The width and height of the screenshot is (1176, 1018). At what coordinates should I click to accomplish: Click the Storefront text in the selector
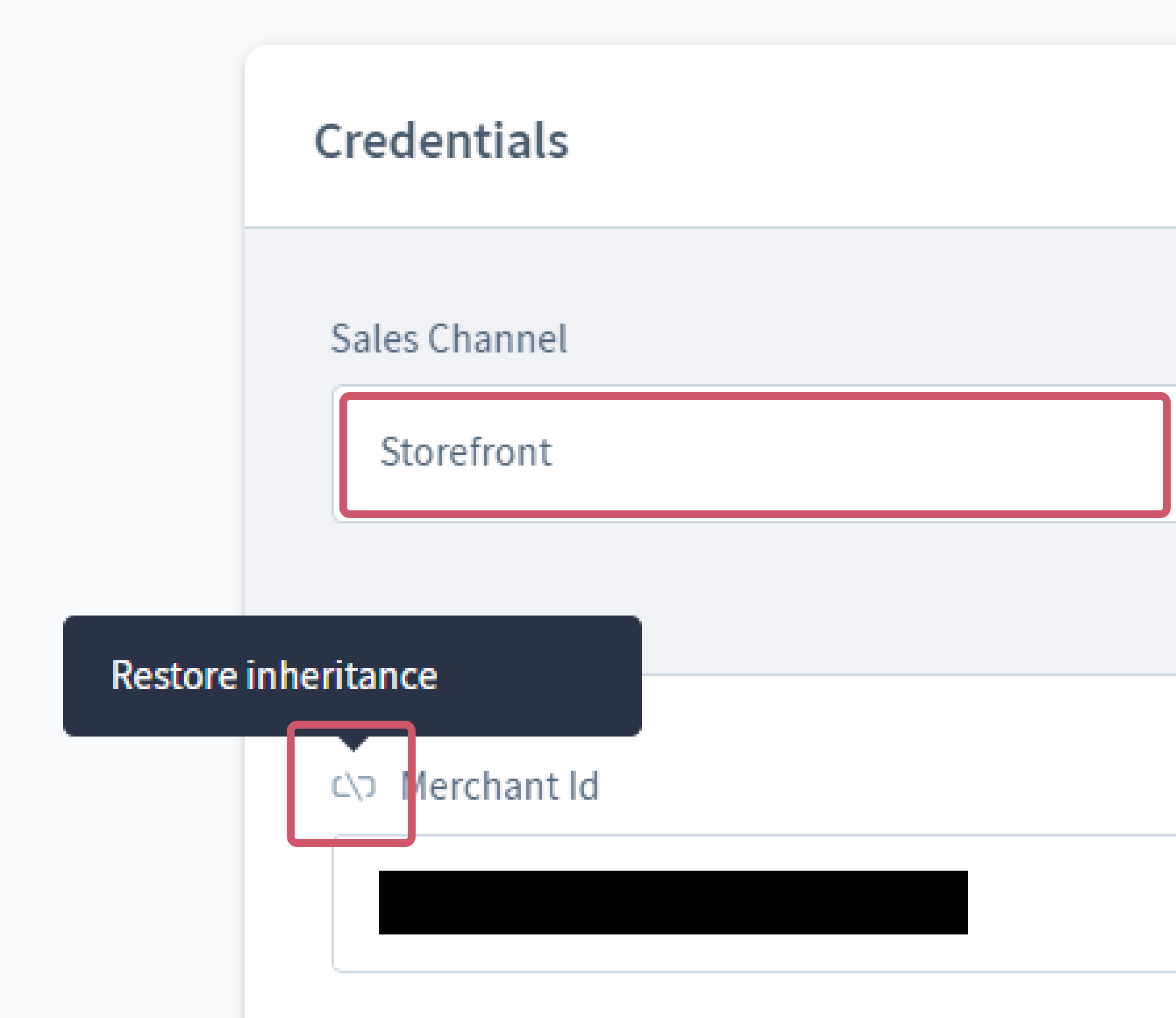pyautogui.click(x=466, y=452)
